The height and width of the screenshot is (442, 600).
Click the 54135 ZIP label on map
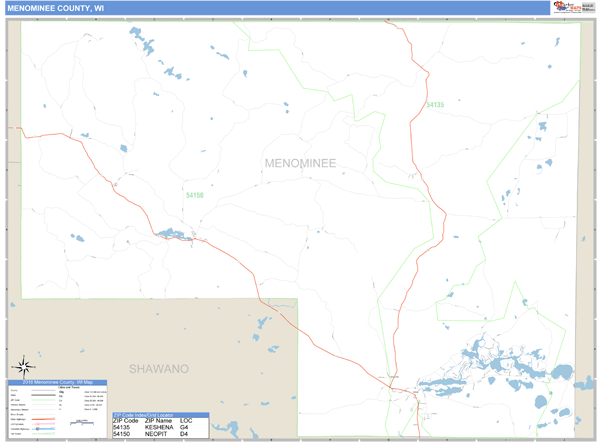[435, 105]
